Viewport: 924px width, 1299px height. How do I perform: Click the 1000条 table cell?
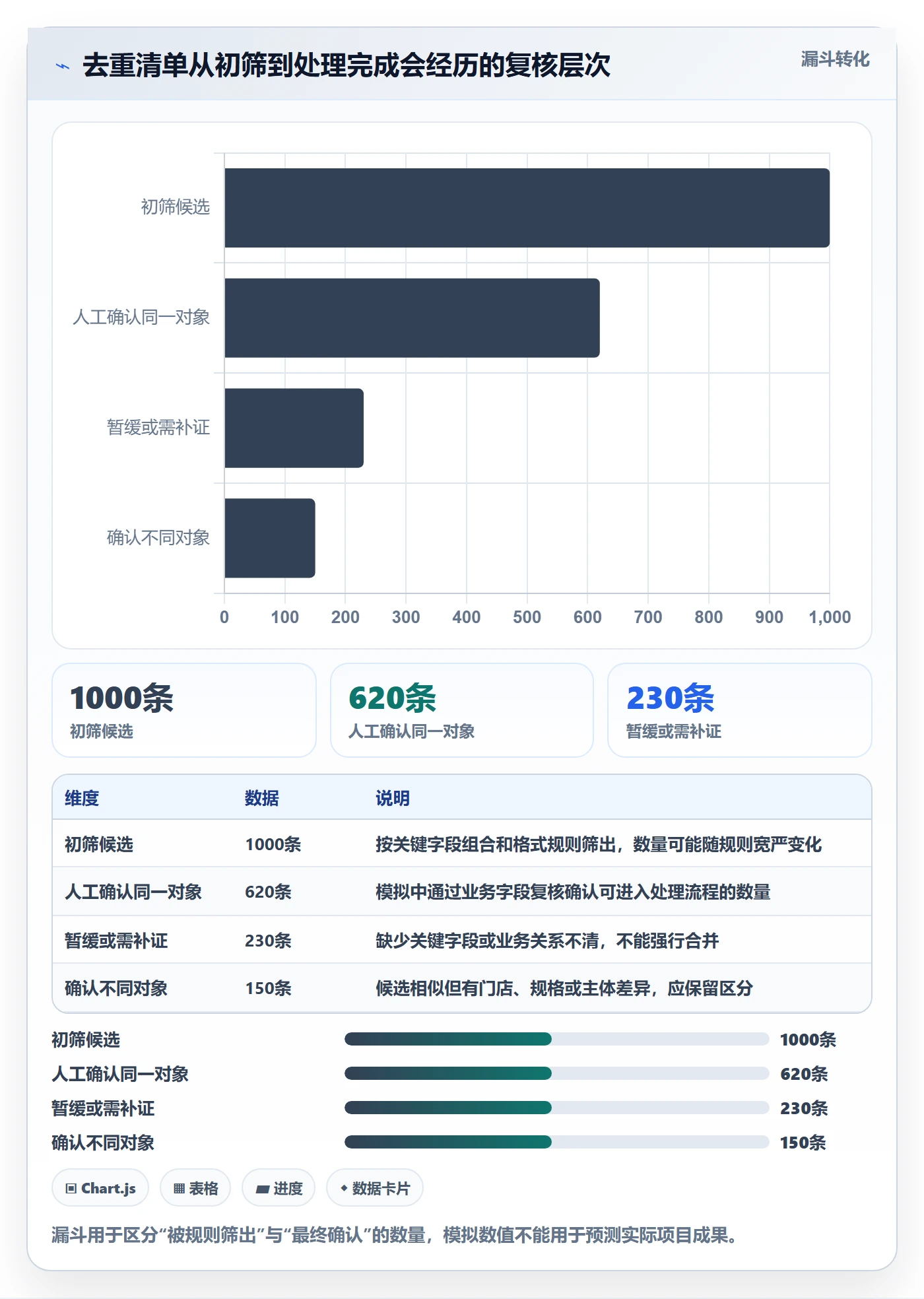[x=273, y=844]
